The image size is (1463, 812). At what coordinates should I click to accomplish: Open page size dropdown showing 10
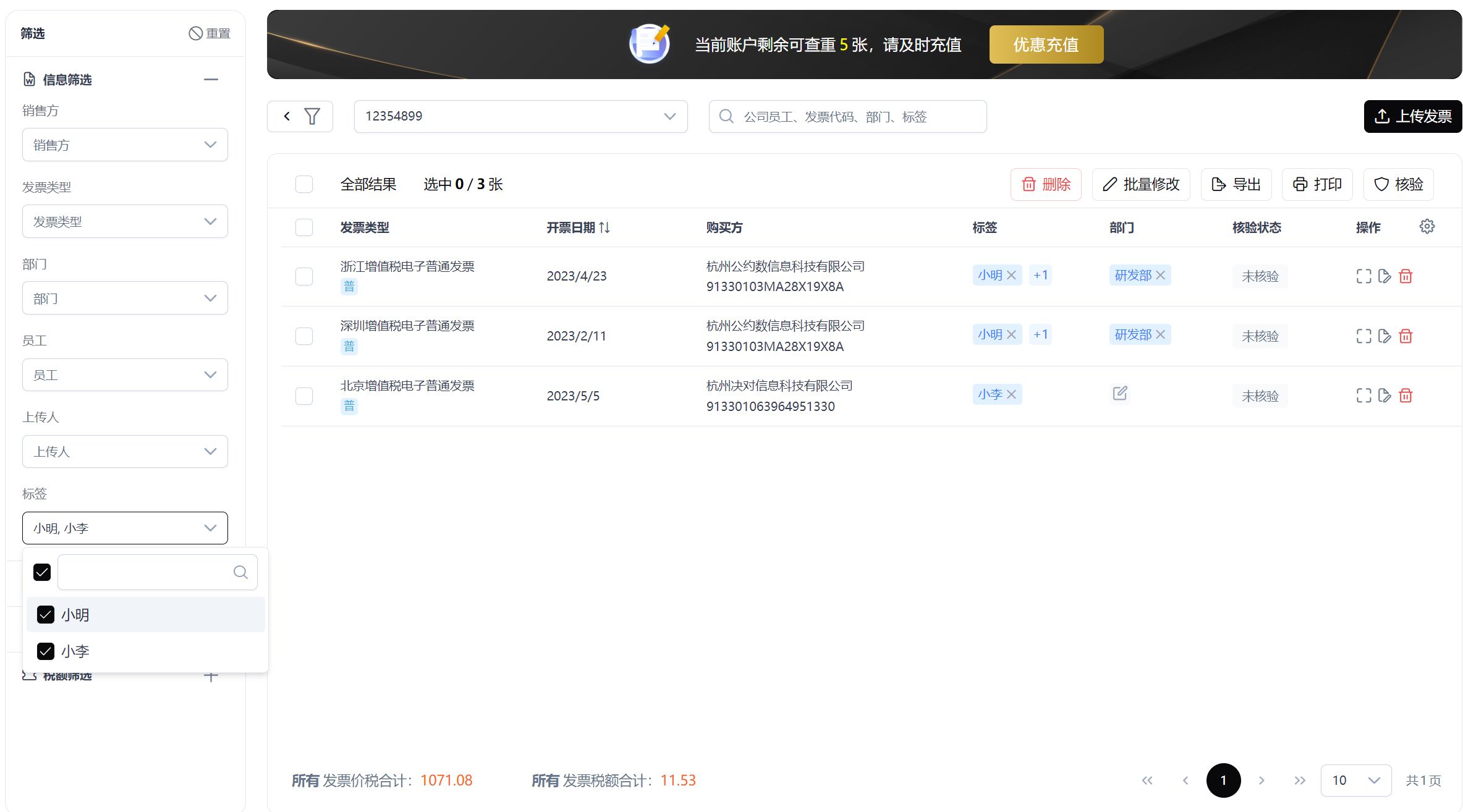1355,780
